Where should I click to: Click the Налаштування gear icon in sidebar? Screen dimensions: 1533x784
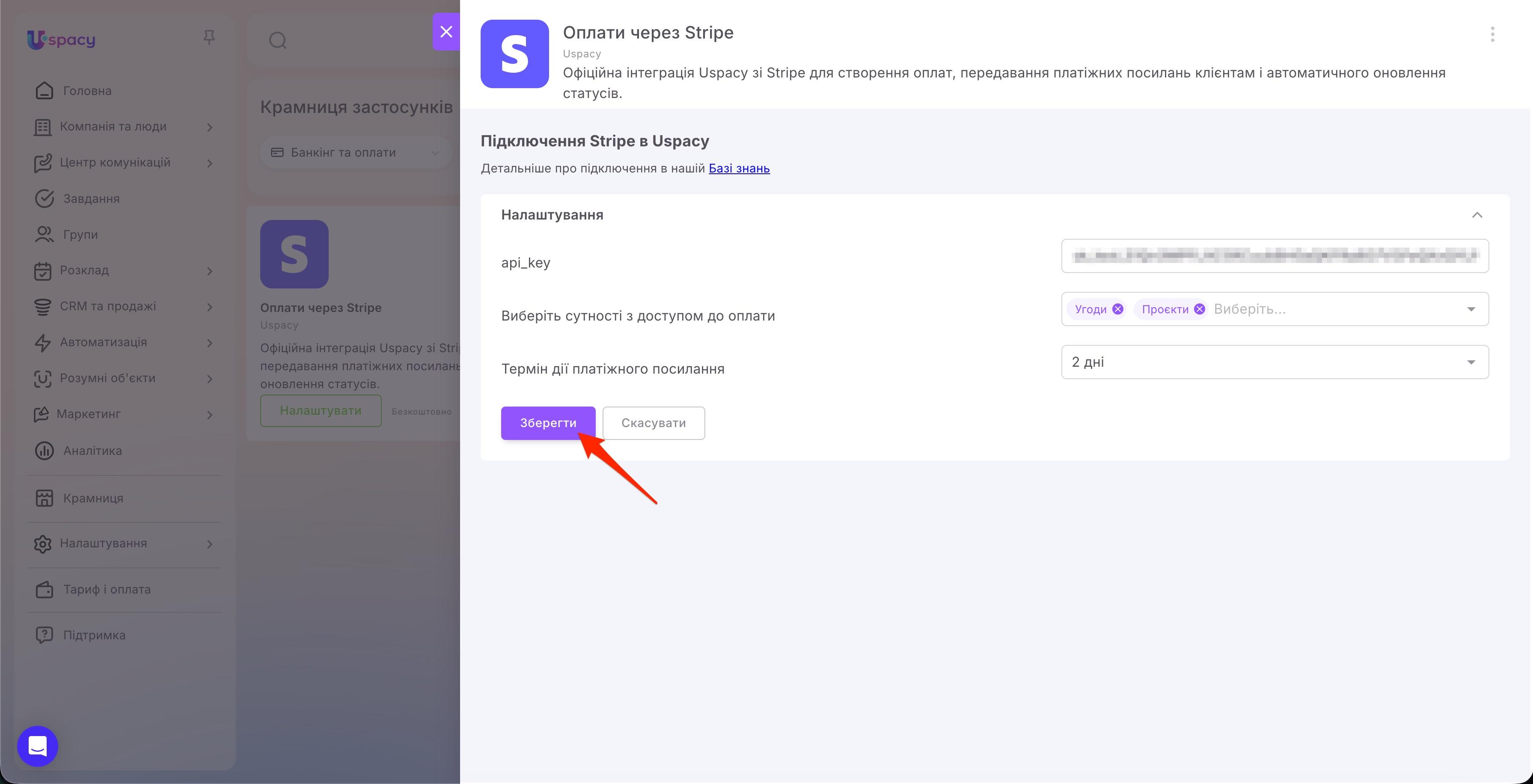point(42,543)
